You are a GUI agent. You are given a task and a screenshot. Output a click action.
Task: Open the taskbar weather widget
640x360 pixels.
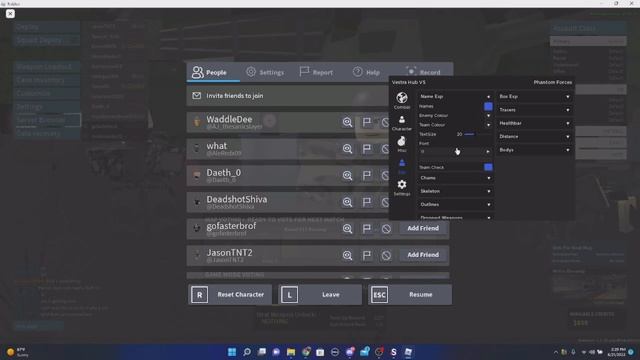[18, 352]
